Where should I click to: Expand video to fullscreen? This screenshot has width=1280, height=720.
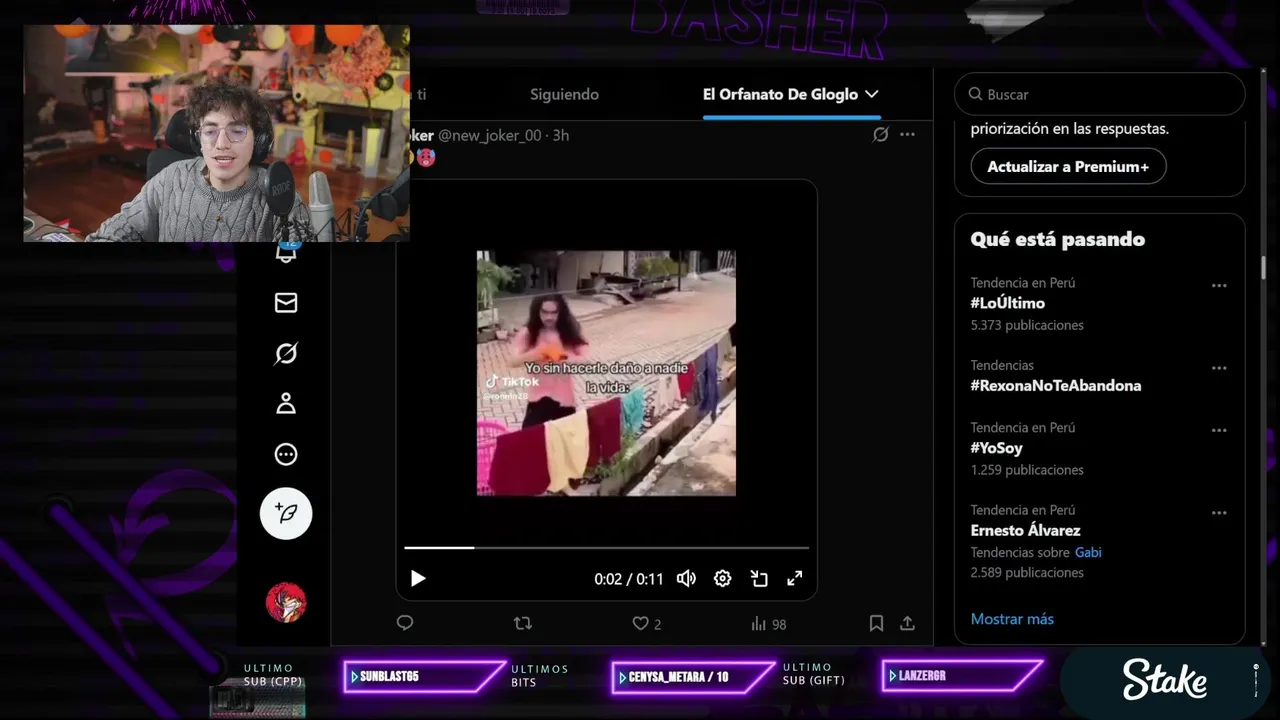[x=795, y=578]
